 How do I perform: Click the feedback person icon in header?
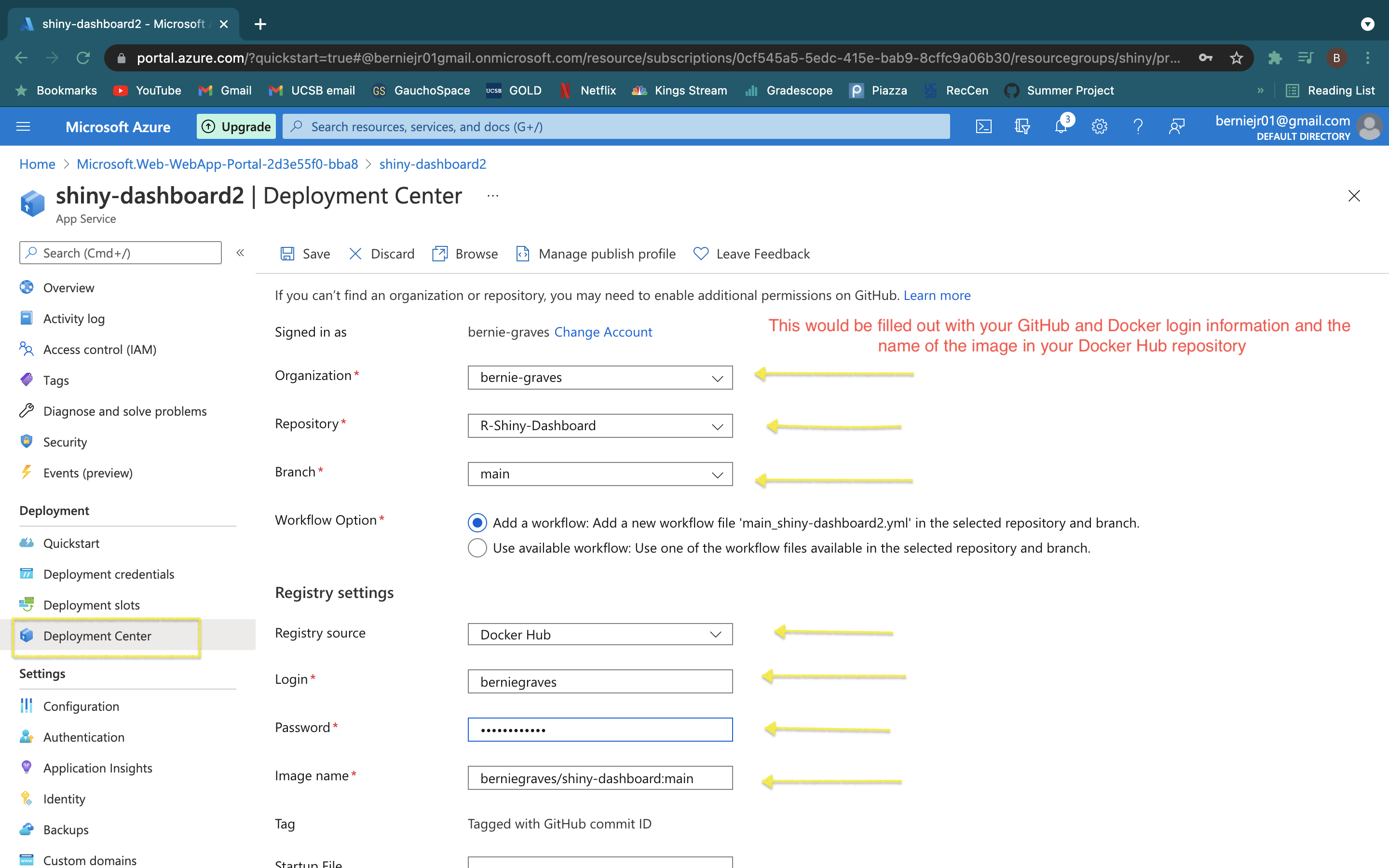pos(1177,126)
